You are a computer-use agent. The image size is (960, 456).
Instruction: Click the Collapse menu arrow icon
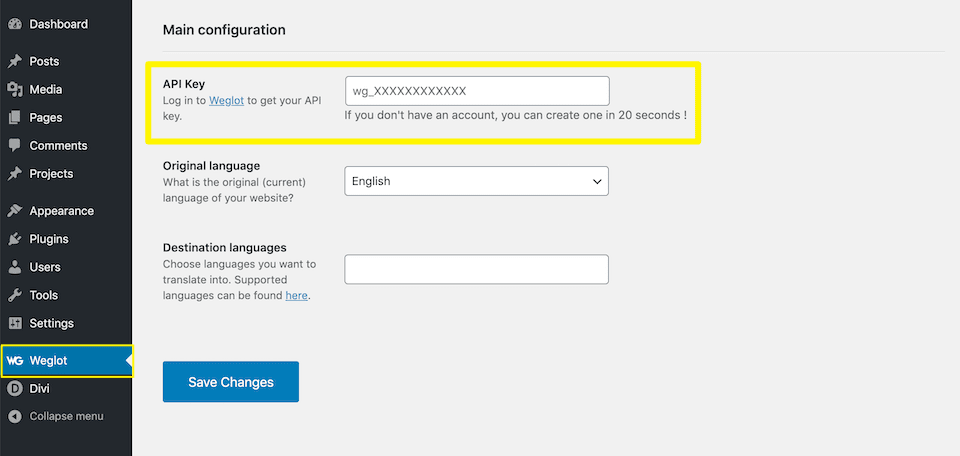(x=15, y=416)
